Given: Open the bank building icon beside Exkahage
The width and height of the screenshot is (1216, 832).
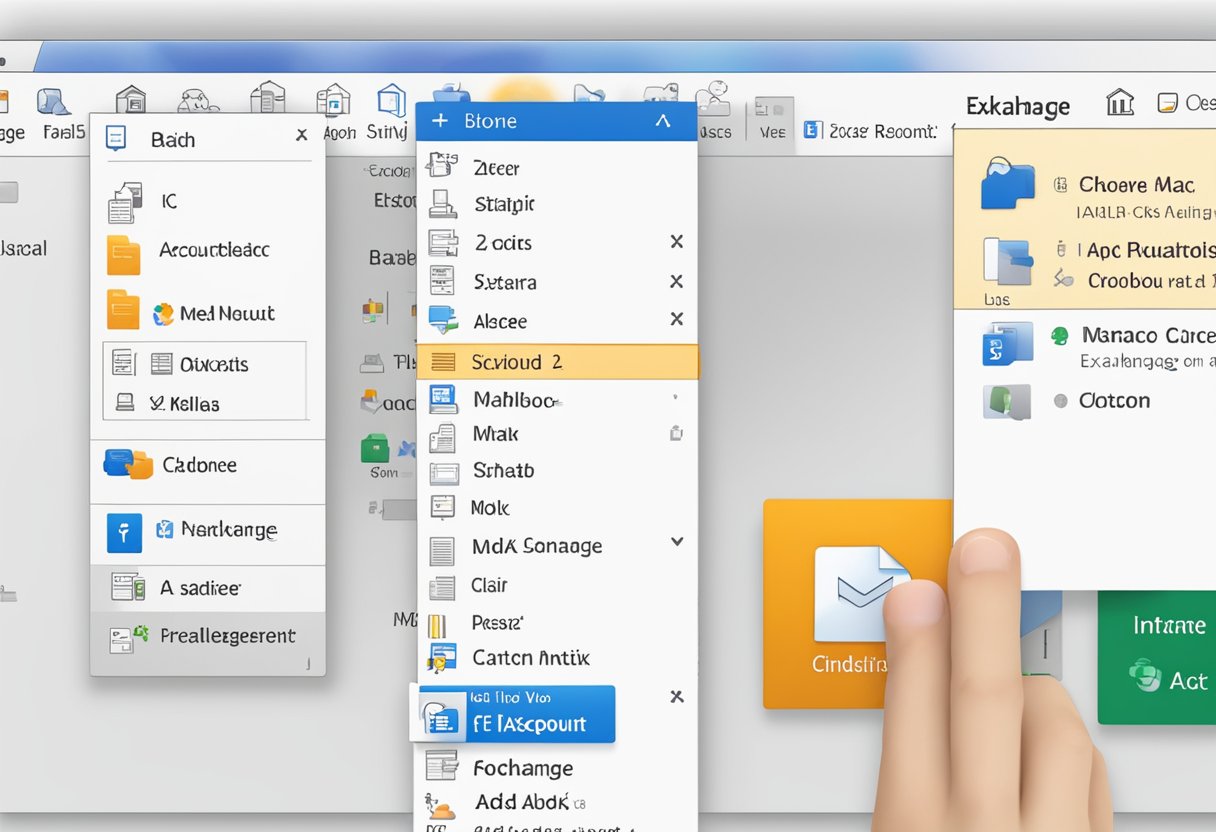Looking at the screenshot, I should click(1119, 103).
